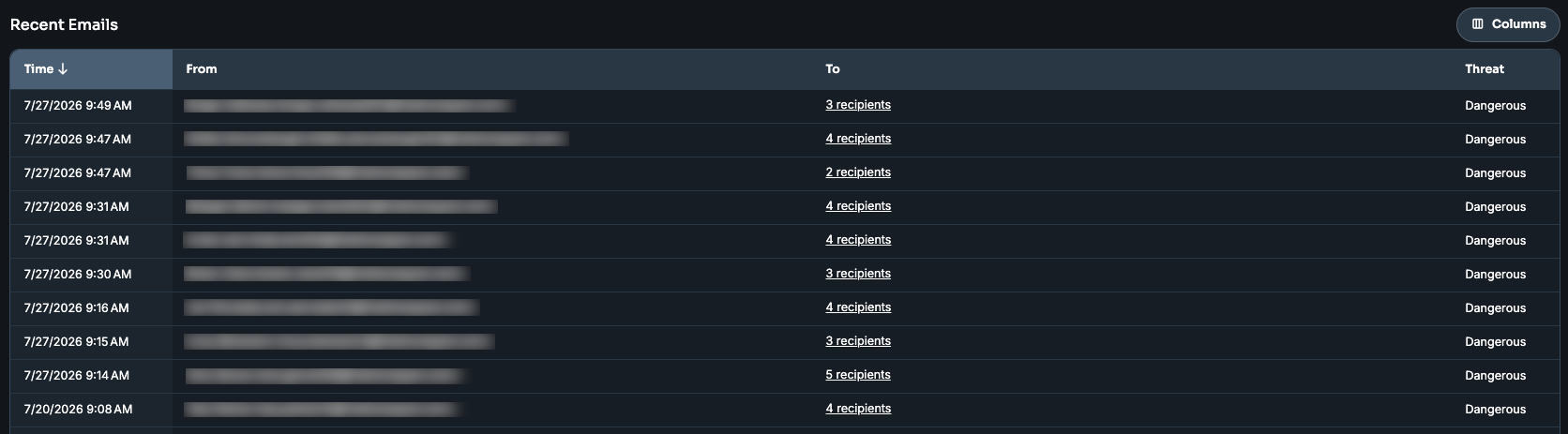The image size is (1568, 434).
Task: Click the columns icon in Columns button
Action: [x=1478, y=24]
